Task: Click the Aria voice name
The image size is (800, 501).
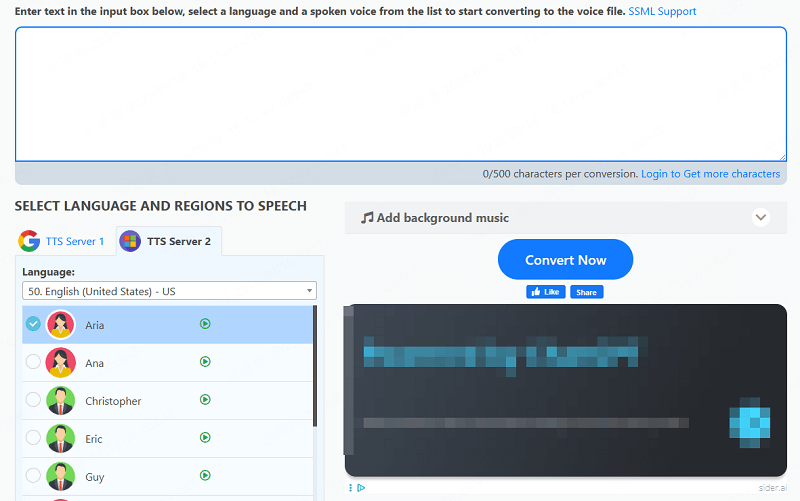Action: (94, 325)
